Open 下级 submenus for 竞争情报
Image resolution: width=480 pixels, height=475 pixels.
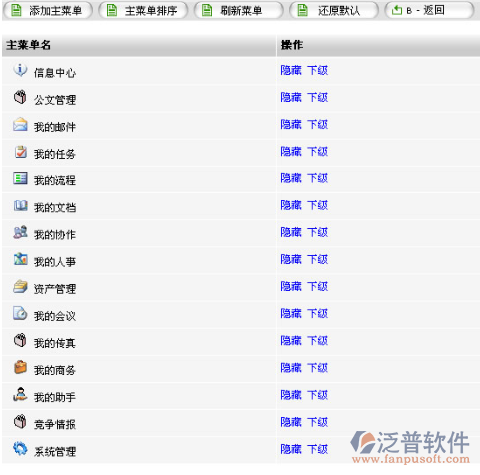tap(318, 422)
